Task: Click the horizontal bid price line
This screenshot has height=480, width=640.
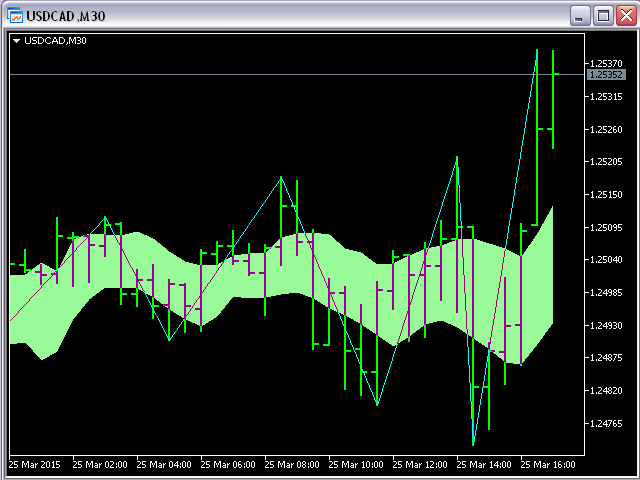Action: point(300,74)
